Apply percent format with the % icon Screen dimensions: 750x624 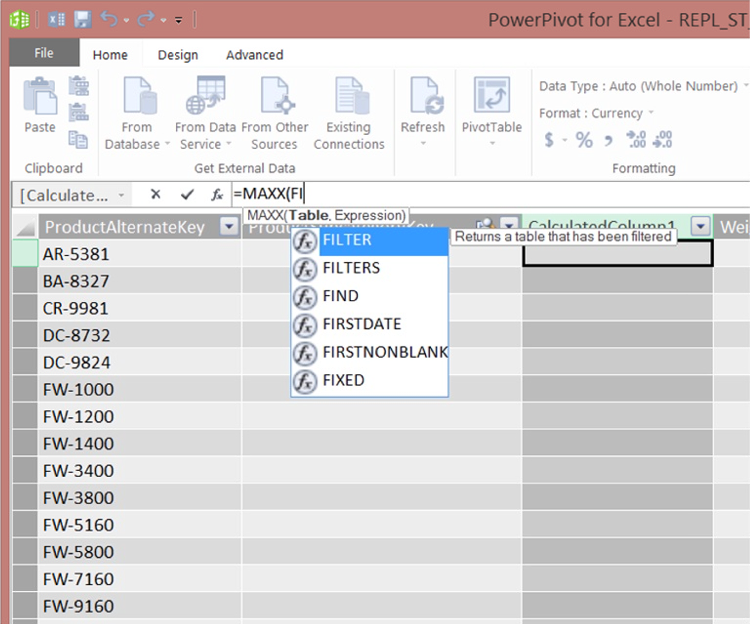point(584,140)
